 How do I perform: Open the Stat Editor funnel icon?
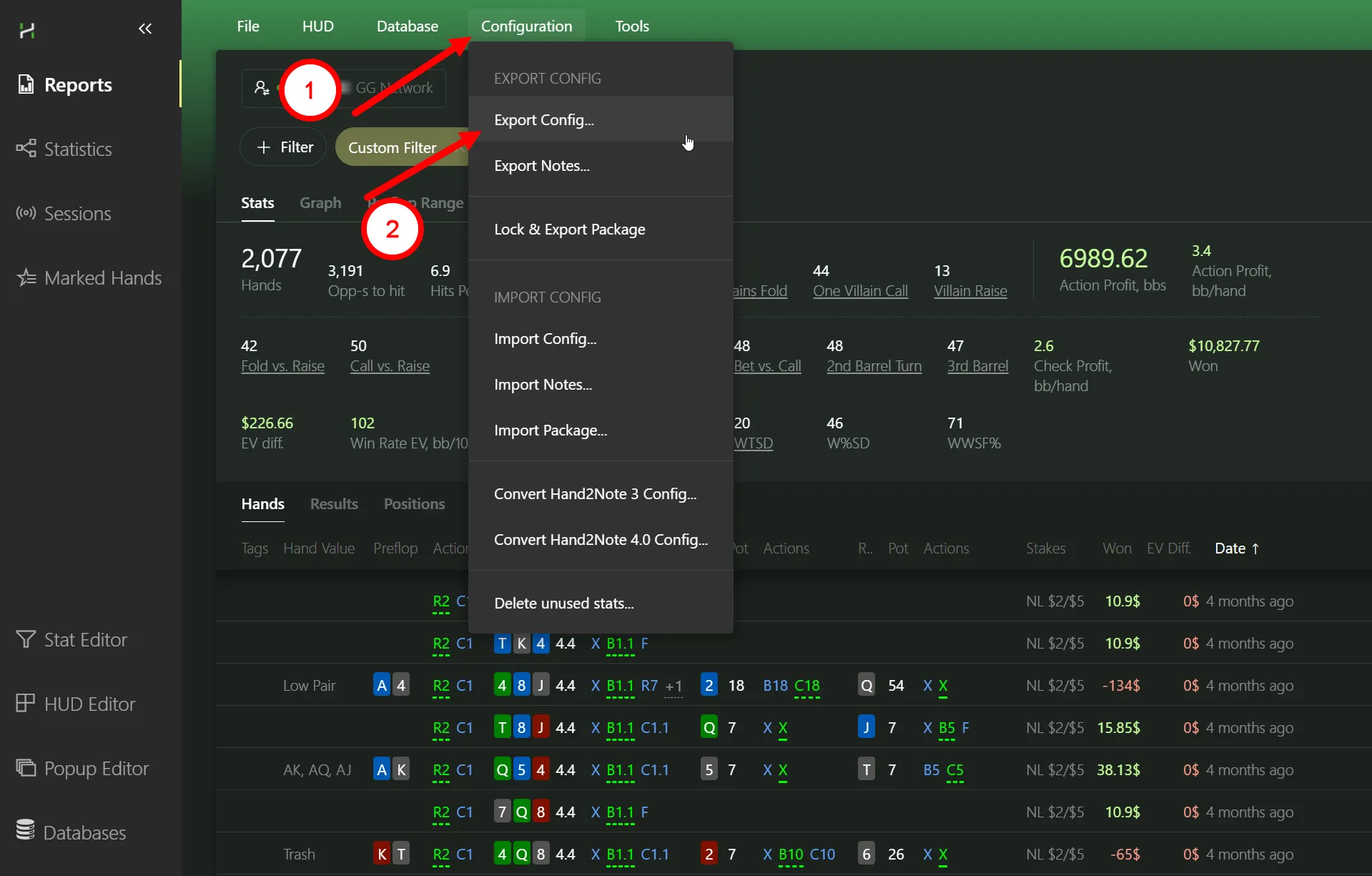pos(26,639)
